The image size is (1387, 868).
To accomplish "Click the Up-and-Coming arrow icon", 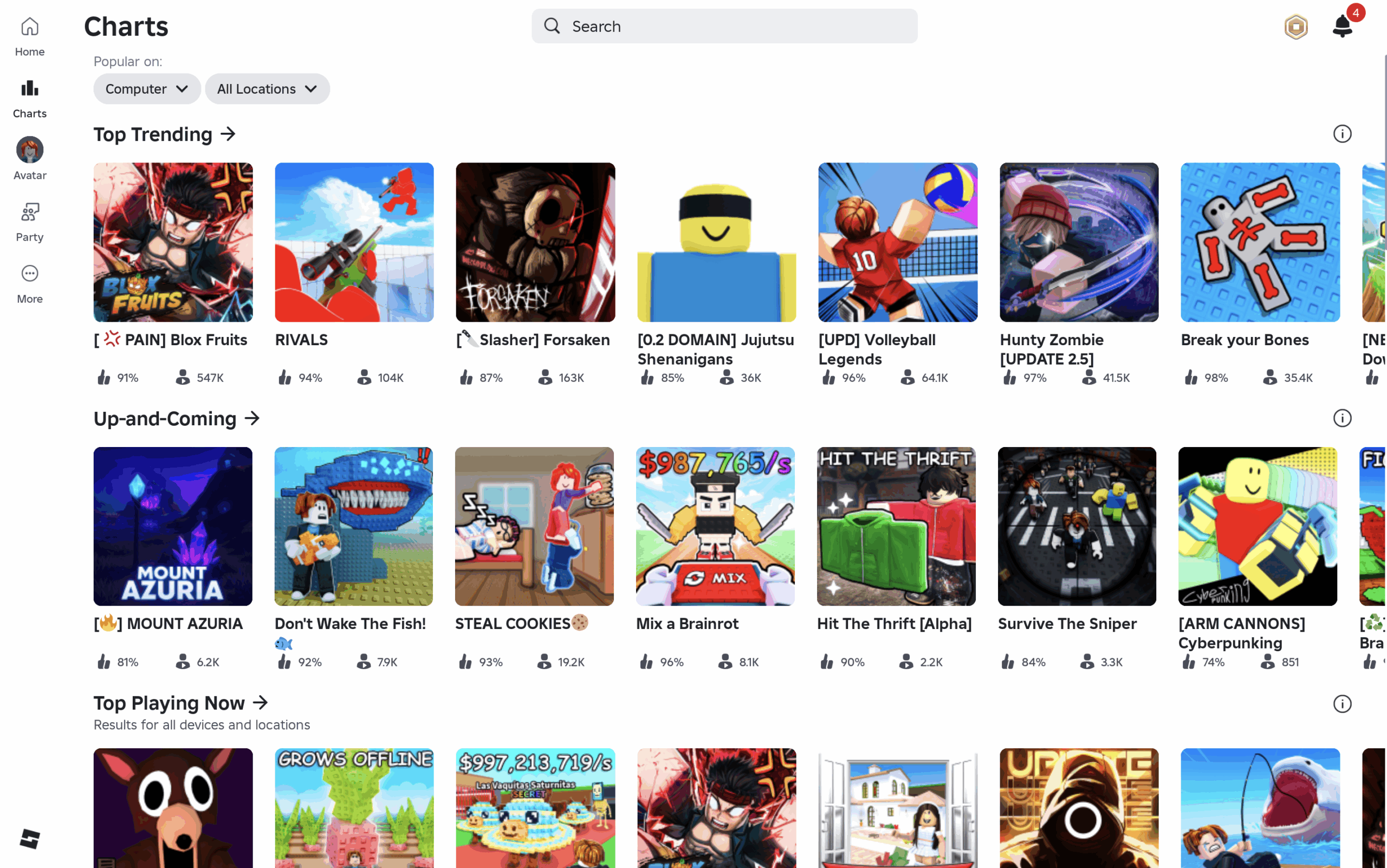I will (x=252, y=418).
